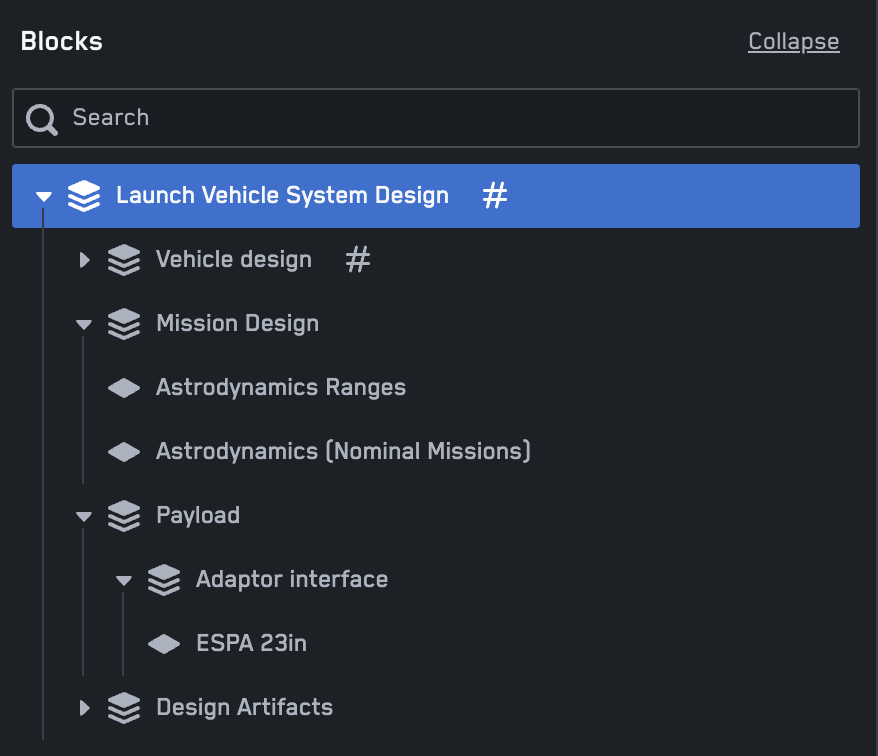Select Launch Vehicle System Design label

coord(282,195)
